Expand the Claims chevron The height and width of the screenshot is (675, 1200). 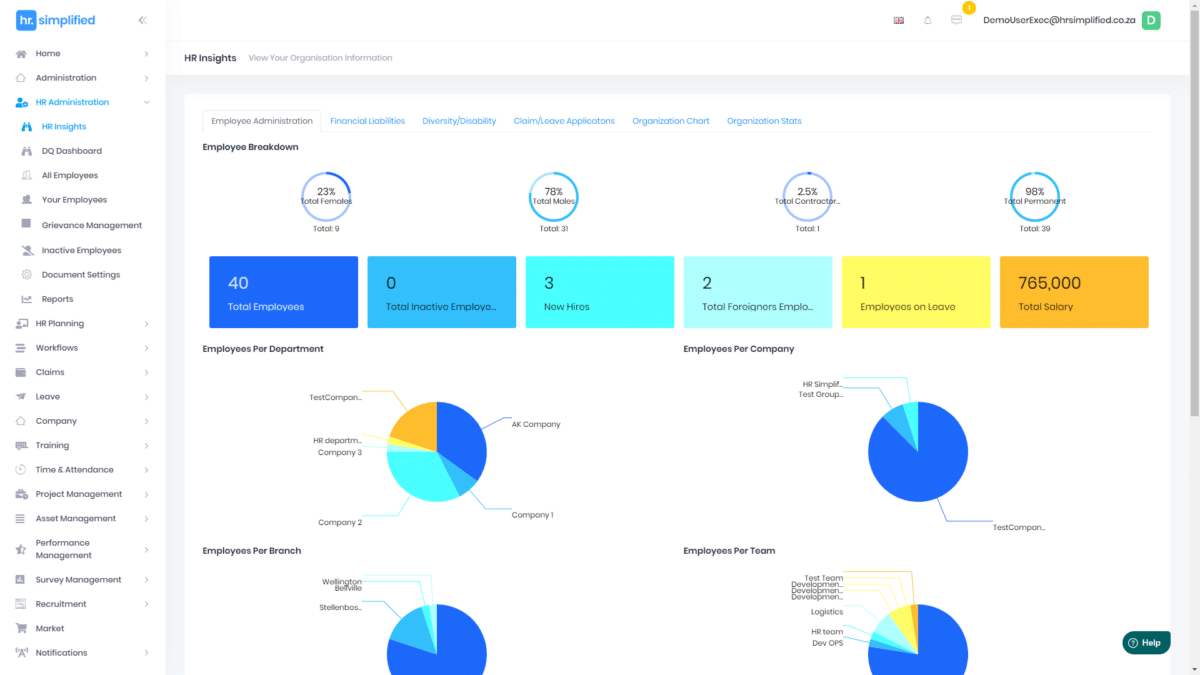146,372
